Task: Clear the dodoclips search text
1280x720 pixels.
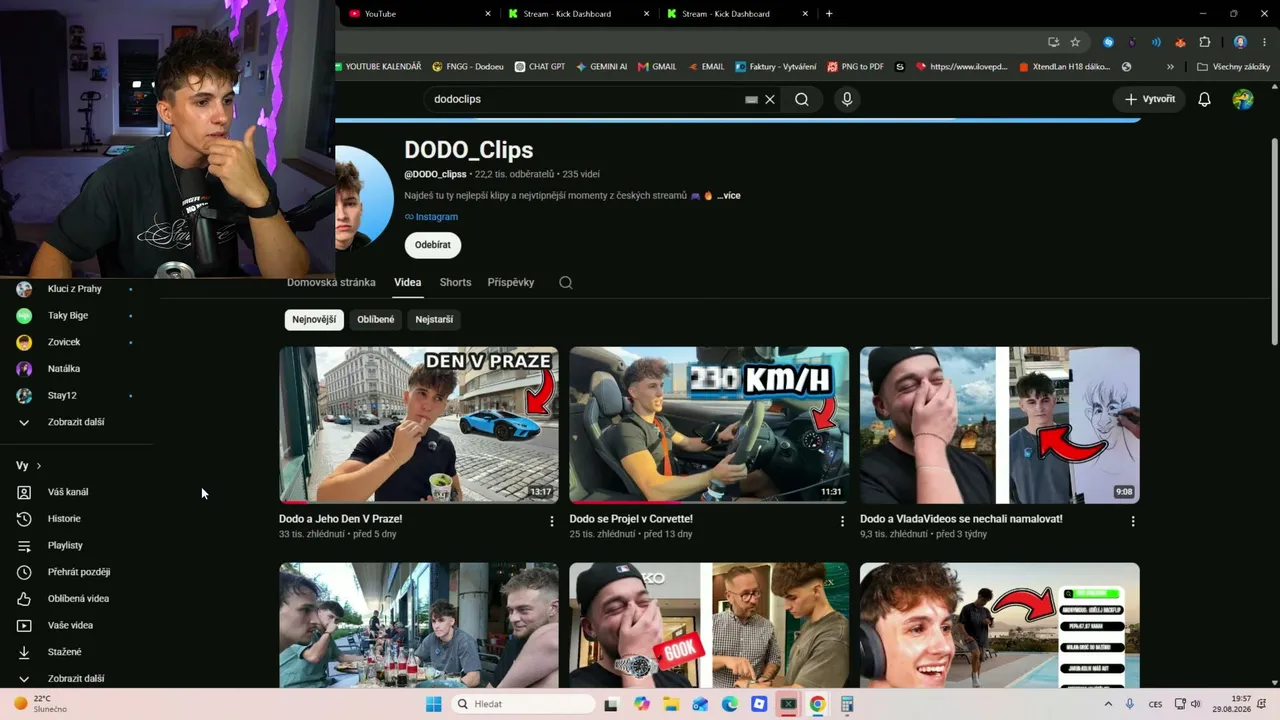Action: pos(770,99)
